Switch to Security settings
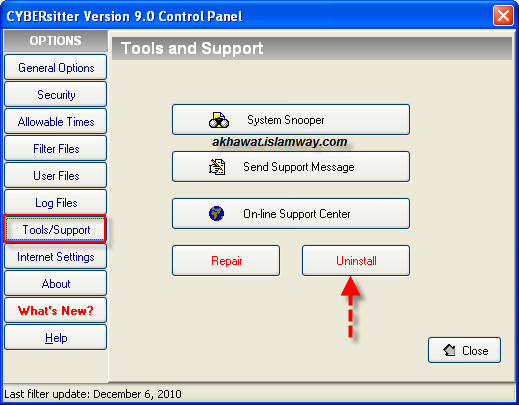Viewport: 519px width, 405px height. (56, 95)
